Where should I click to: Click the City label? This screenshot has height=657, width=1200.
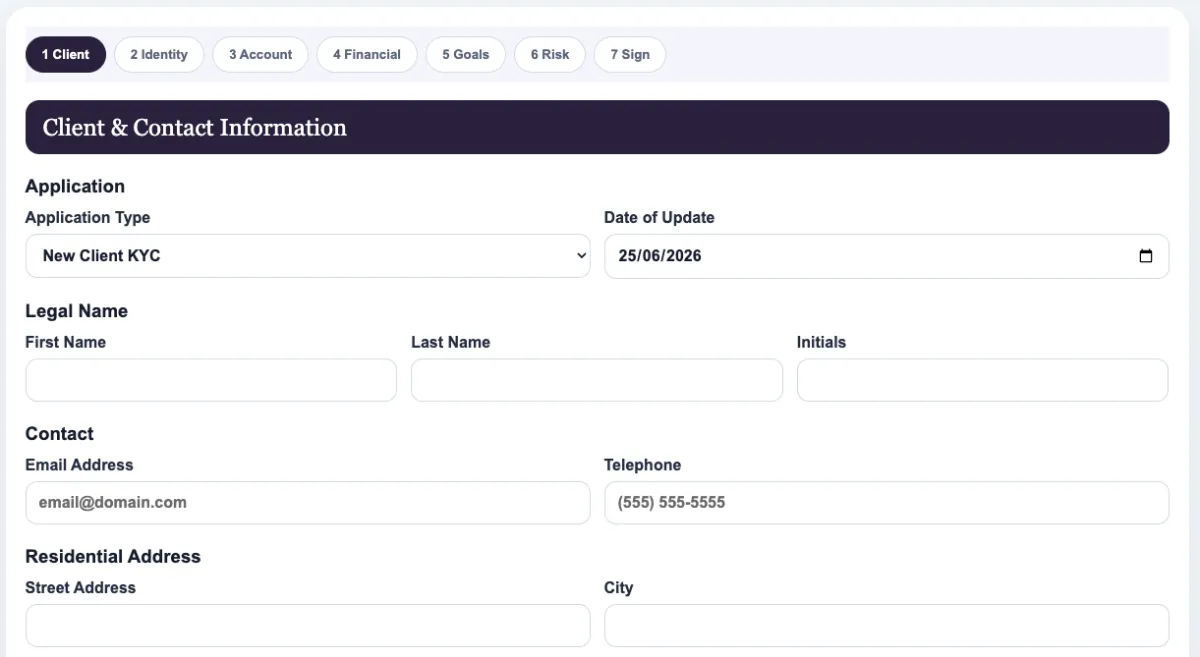click(618, 588)
